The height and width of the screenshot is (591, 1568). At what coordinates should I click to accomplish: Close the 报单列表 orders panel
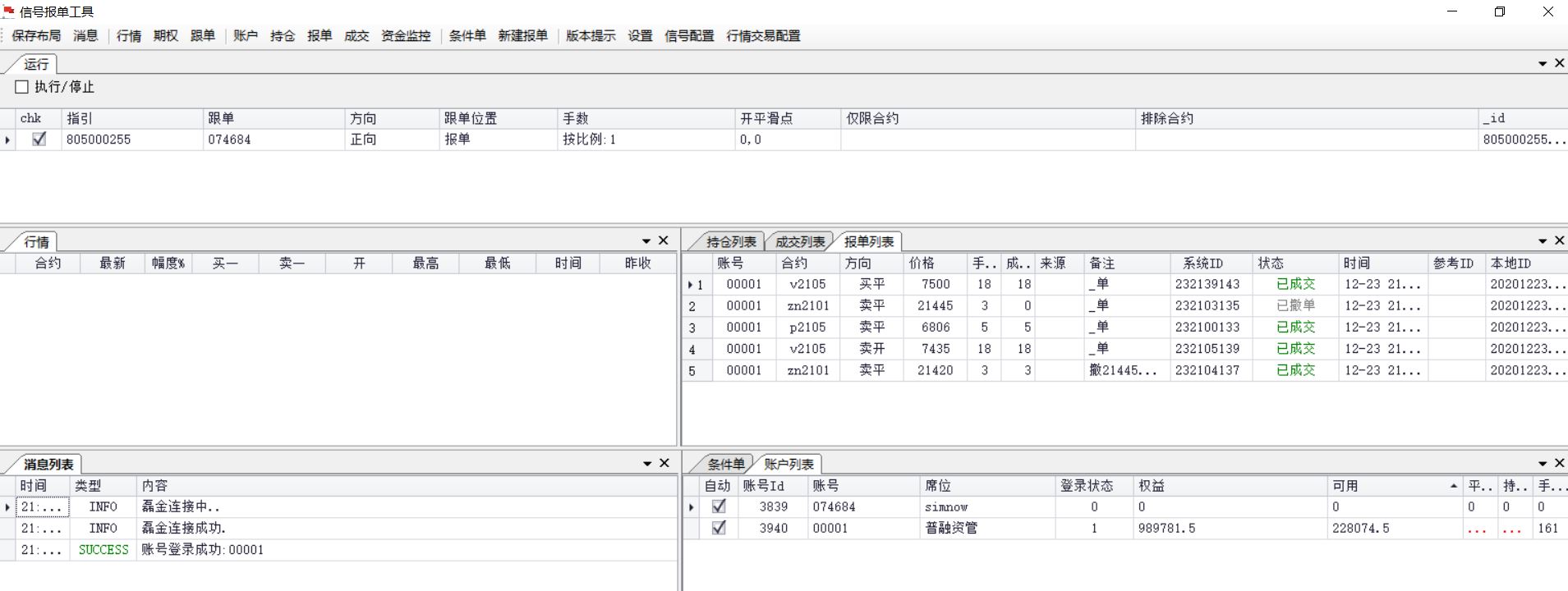(1559, 241)
